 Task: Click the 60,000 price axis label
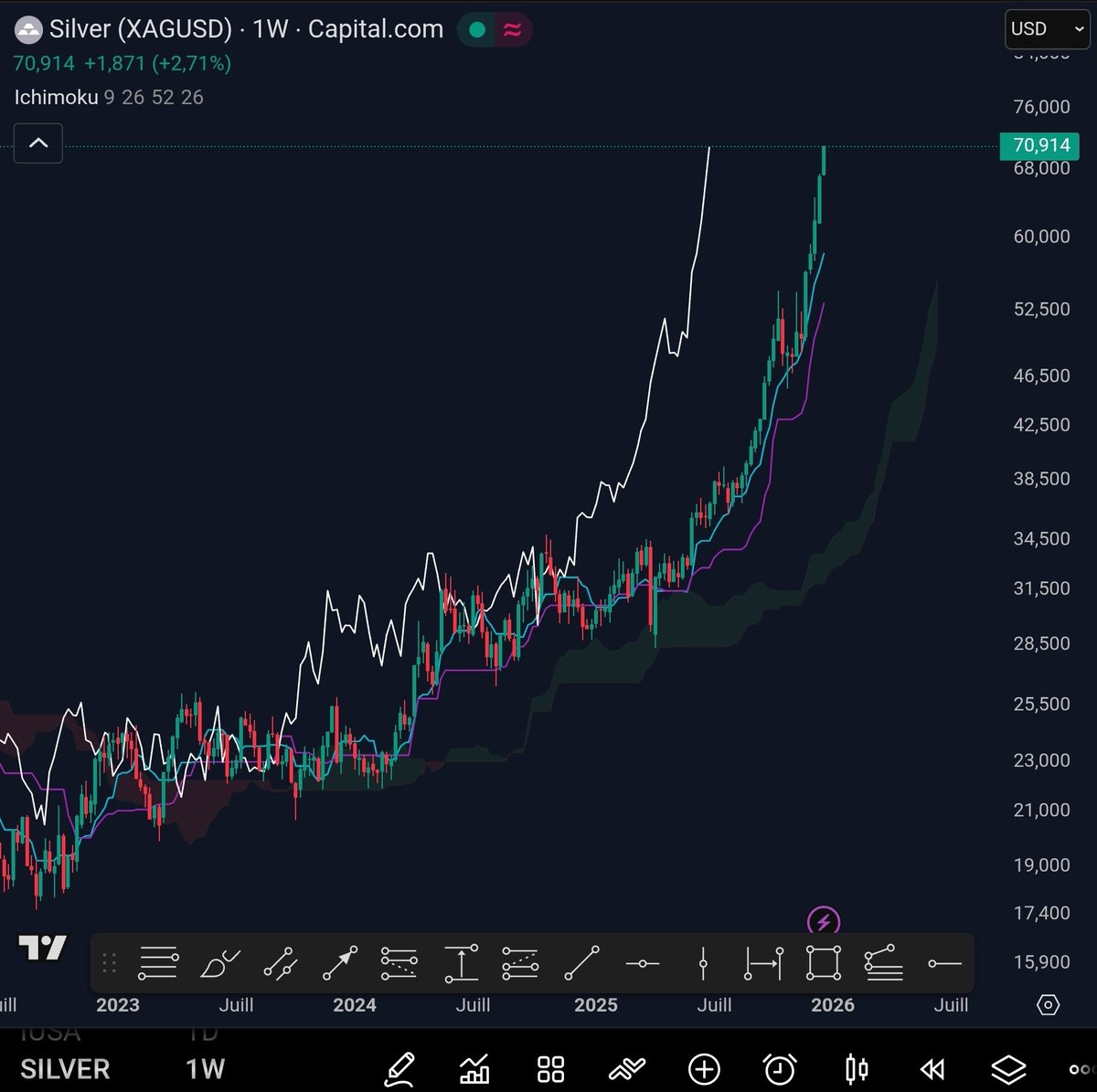pos(1041,236)
